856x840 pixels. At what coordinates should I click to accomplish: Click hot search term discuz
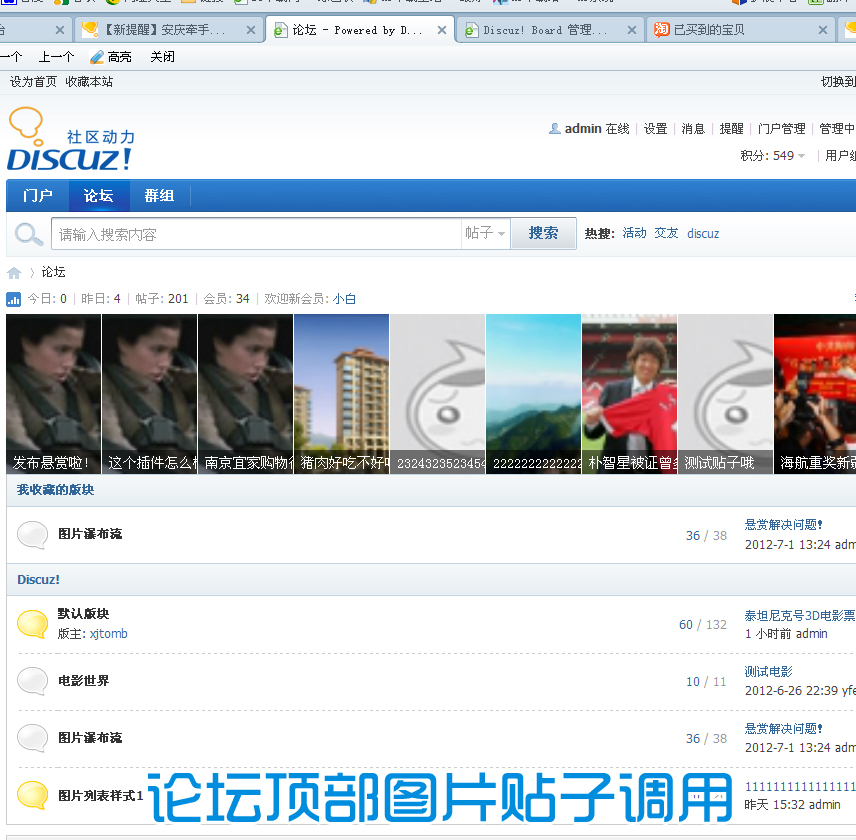(703, 234)
